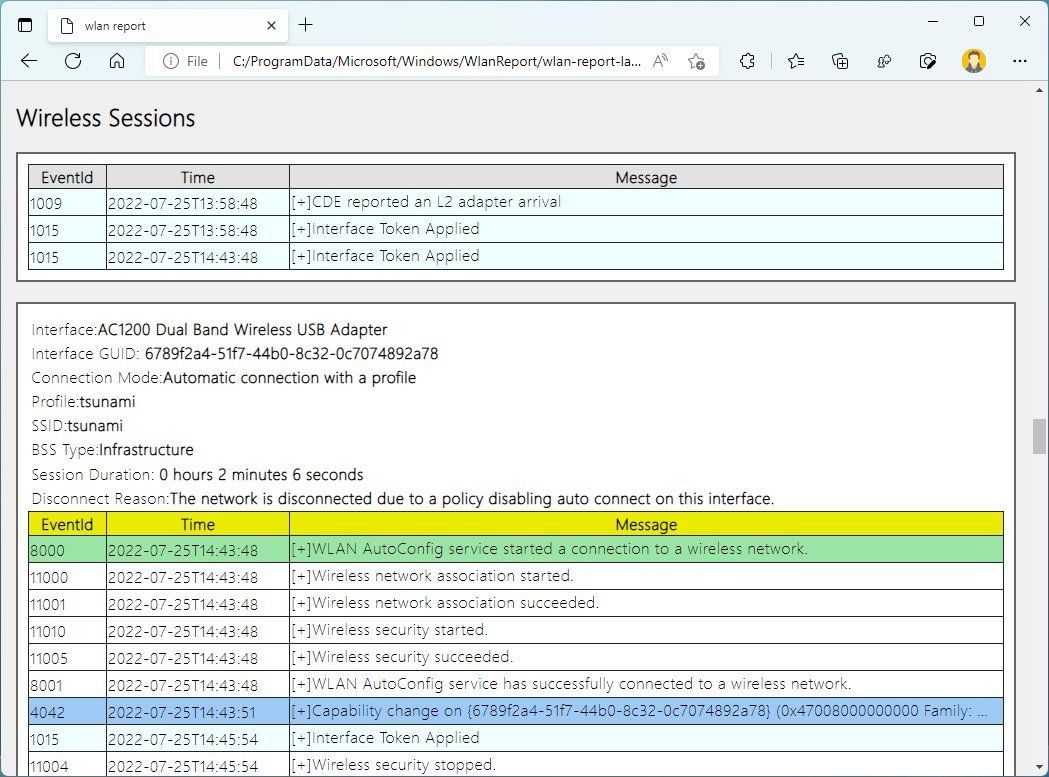Screen dimensions: 1049x777
Task: Click the vertical scrollbar thumb
Action: pos(1038,435)
